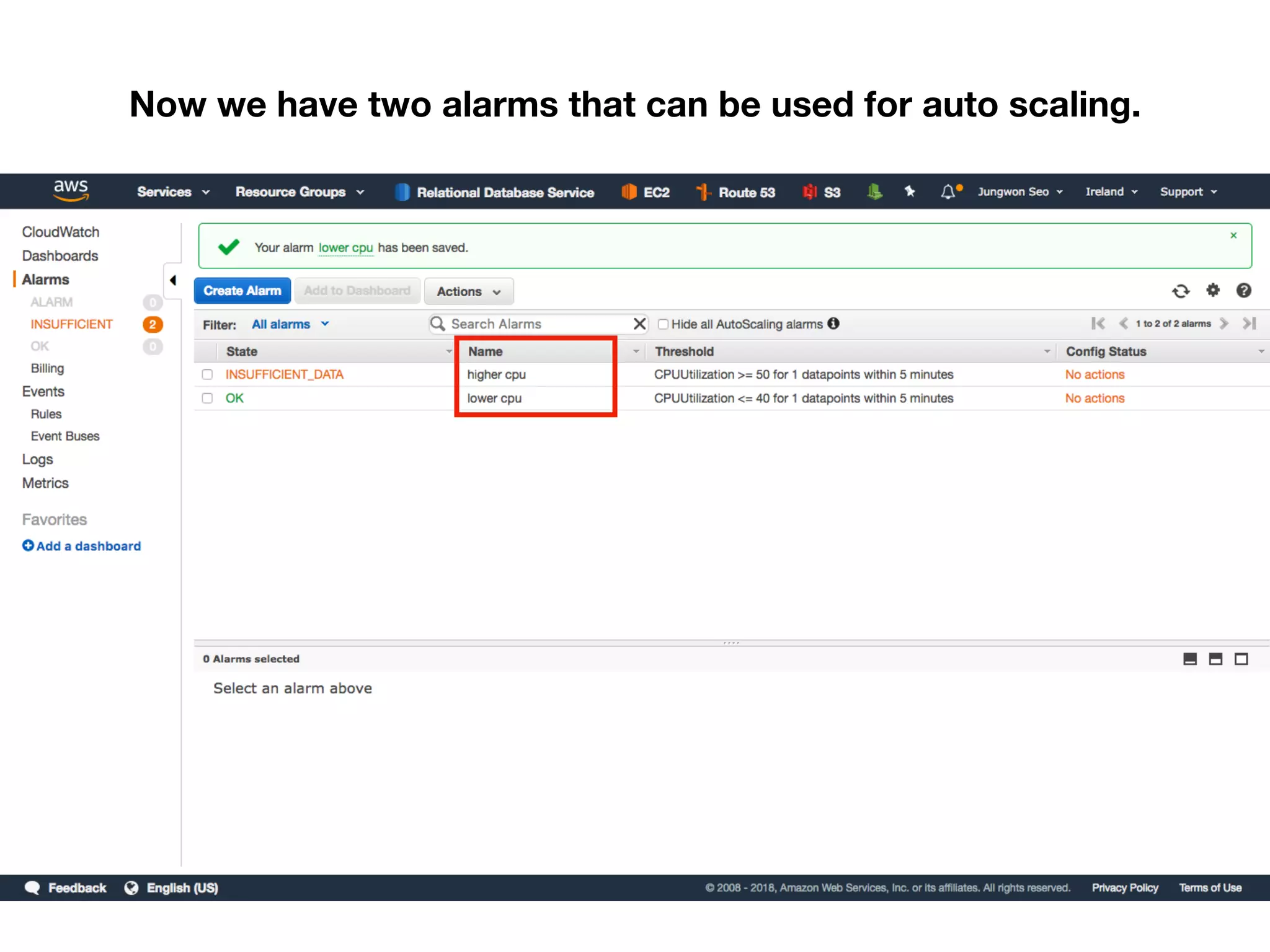
Task: Open Rules under Events
Action: 46,414
